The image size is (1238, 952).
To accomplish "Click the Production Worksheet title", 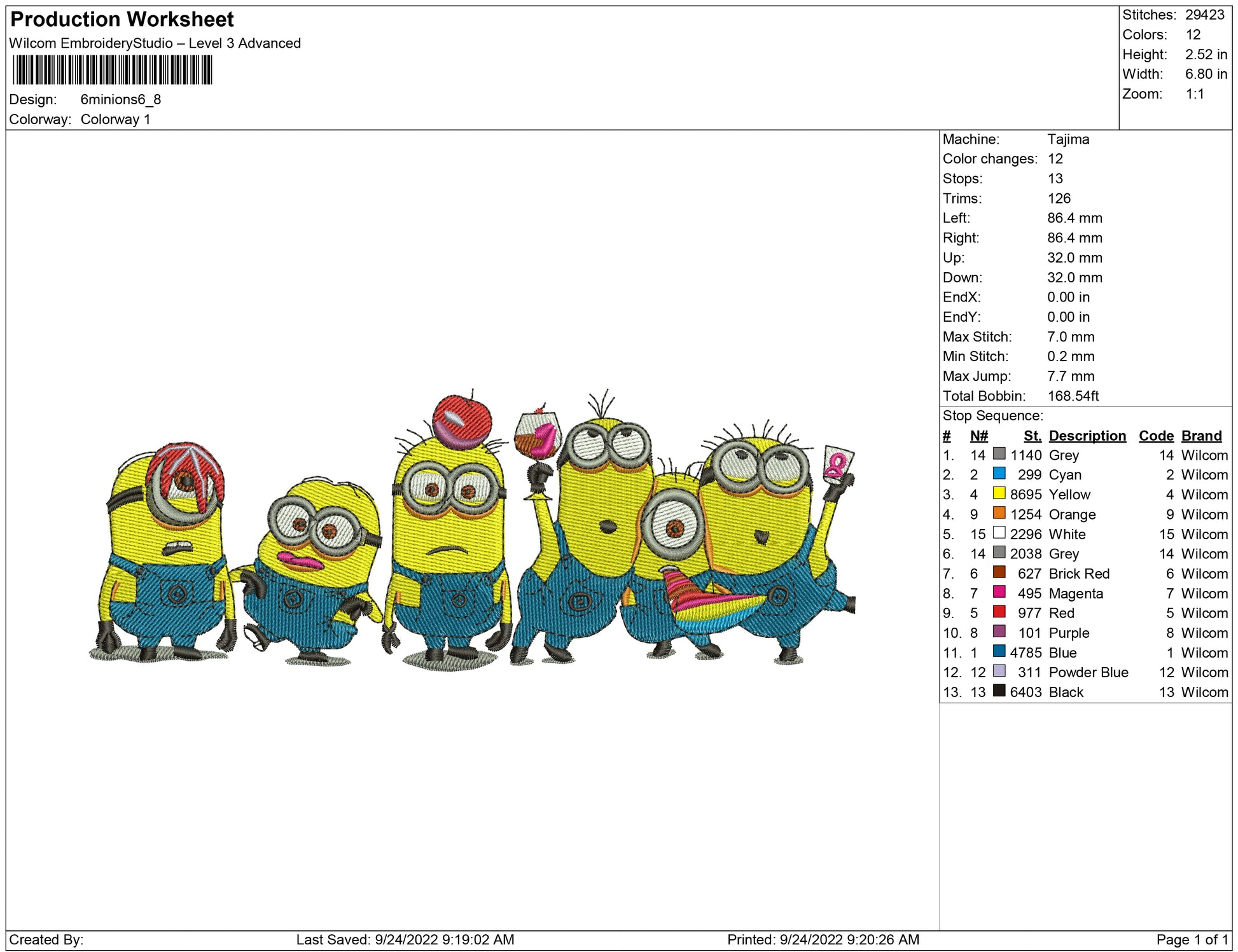I will coord(122,19).
